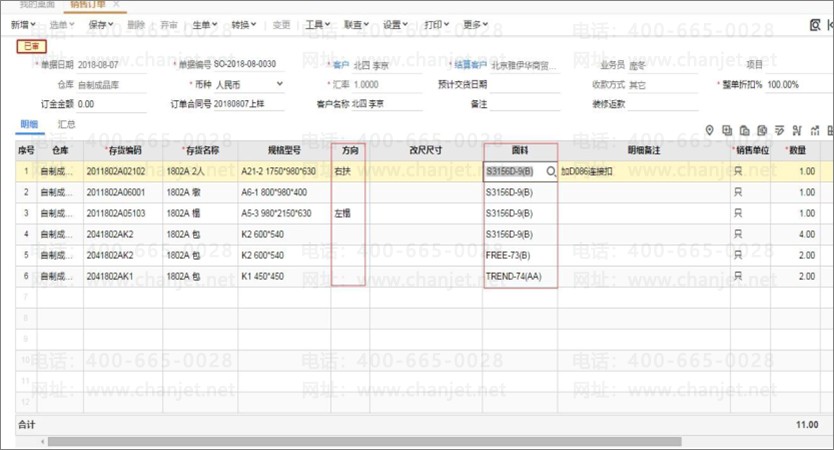
Task: Click the blue 客户 label link
Action: coord(340,65)
